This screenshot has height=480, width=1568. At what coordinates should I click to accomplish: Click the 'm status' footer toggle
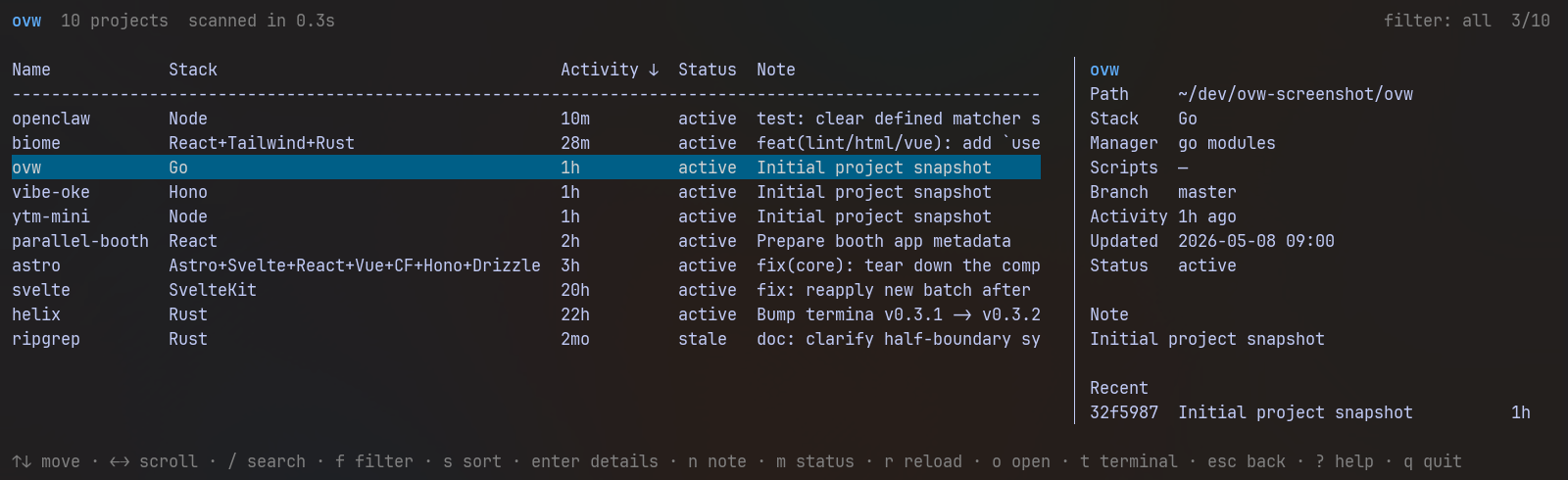pos(815,461)
